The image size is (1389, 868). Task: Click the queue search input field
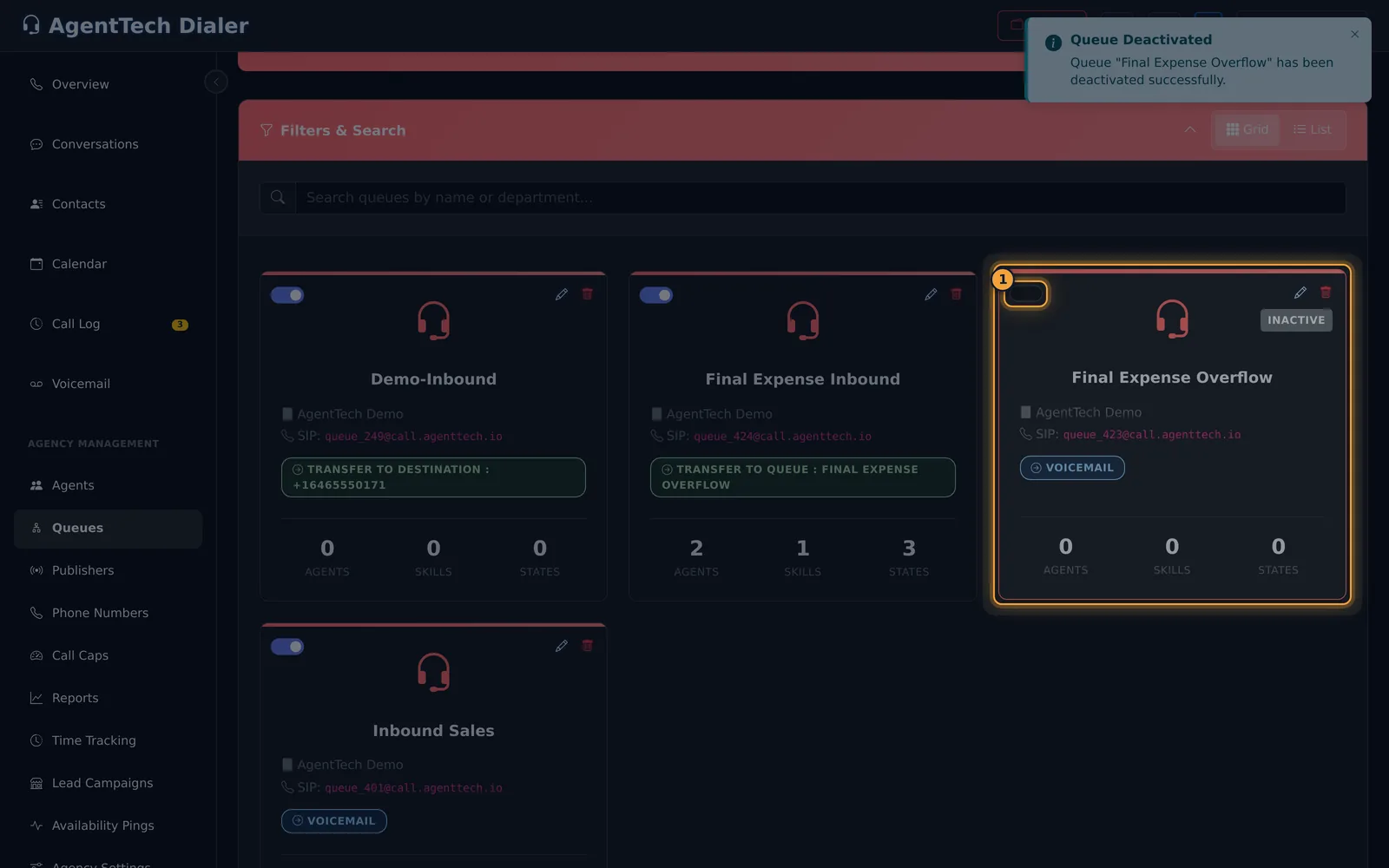click(820, 198)
